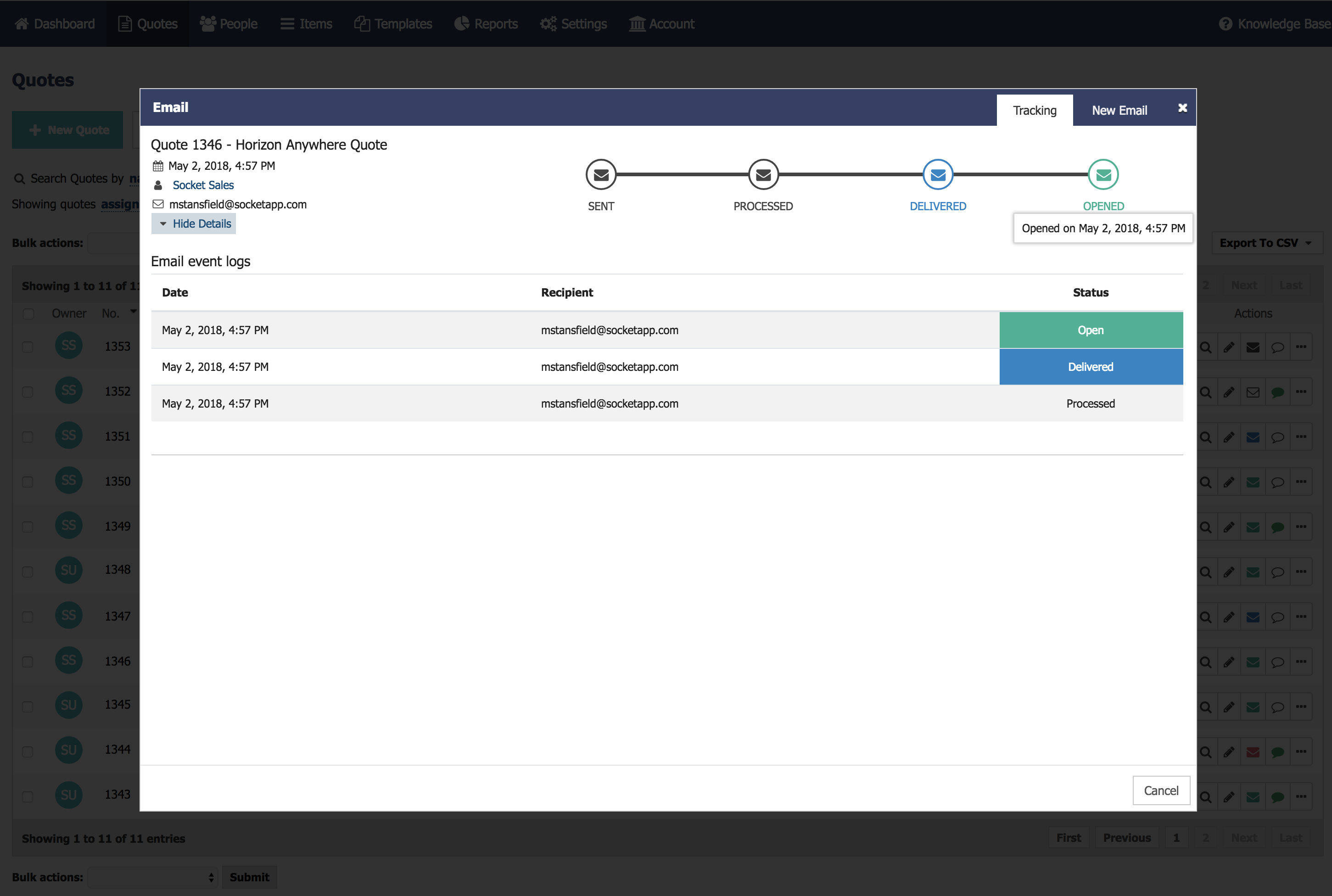
Task: Click the DELIVERED envelope status icon
Action: [938, 174]
